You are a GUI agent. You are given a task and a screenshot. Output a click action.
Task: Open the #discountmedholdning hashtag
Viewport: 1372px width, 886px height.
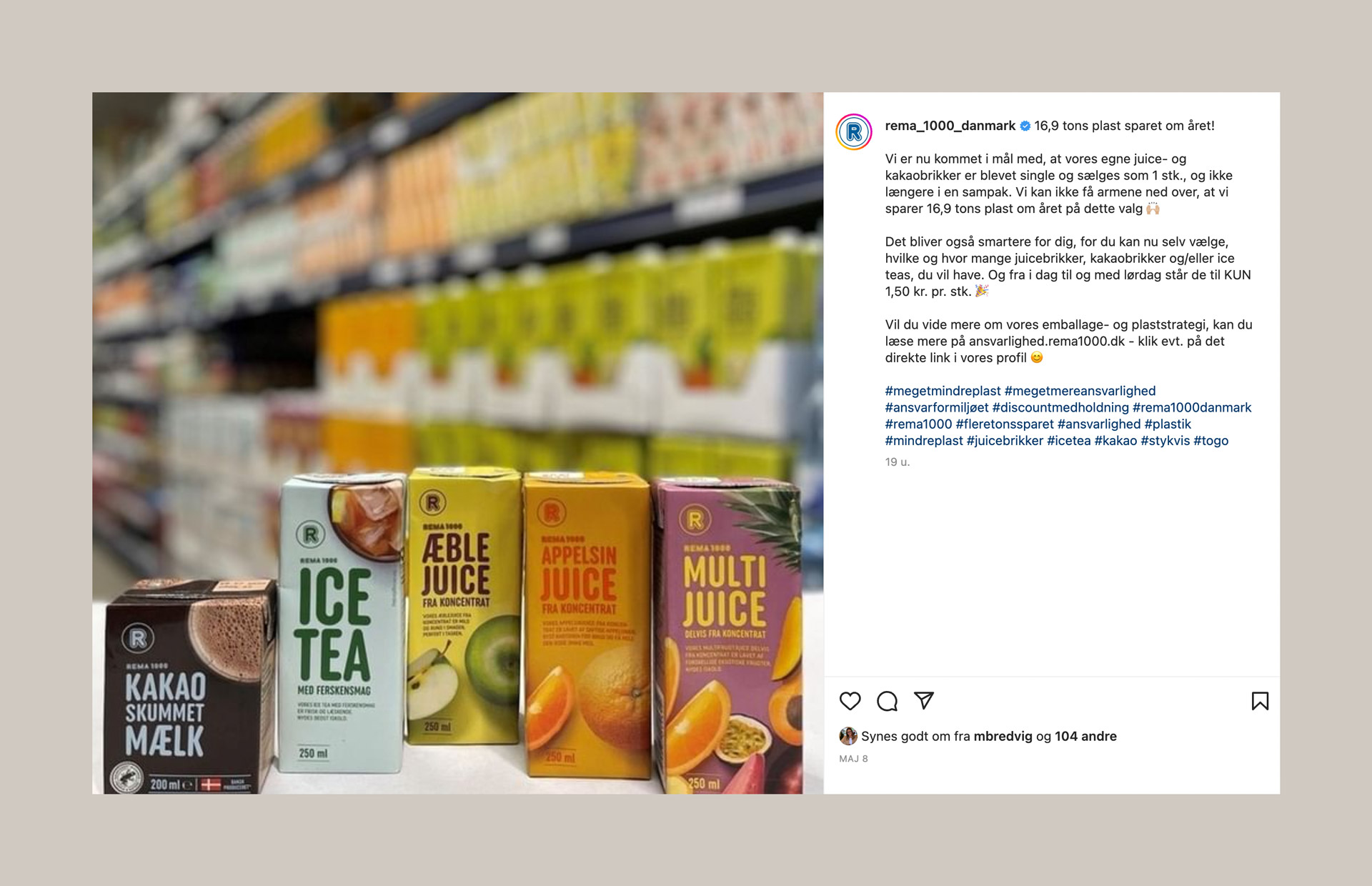click(1060, 407)
